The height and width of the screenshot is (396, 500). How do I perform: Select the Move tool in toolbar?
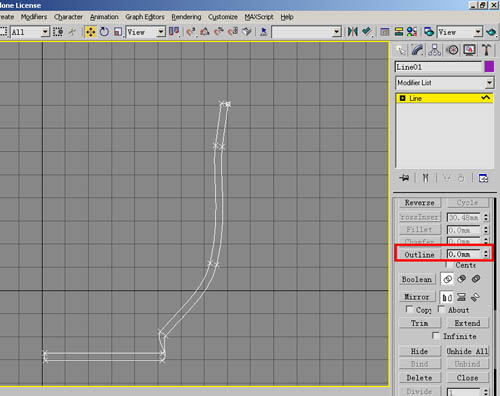90,32
